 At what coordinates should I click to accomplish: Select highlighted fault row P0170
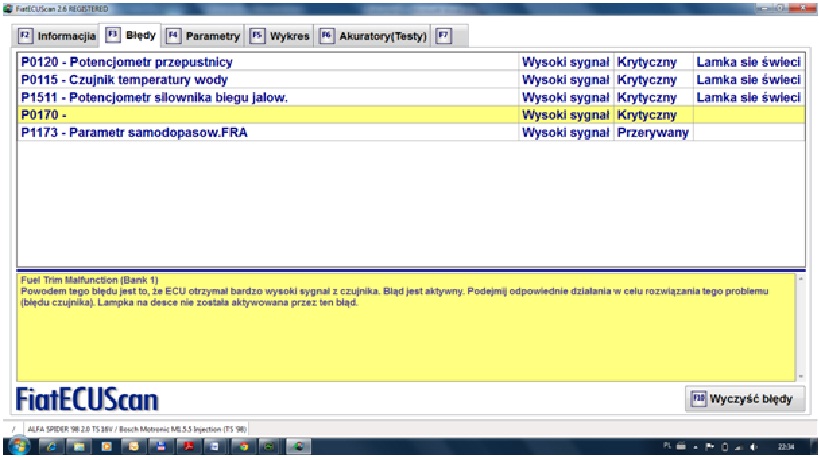[411, 115]
